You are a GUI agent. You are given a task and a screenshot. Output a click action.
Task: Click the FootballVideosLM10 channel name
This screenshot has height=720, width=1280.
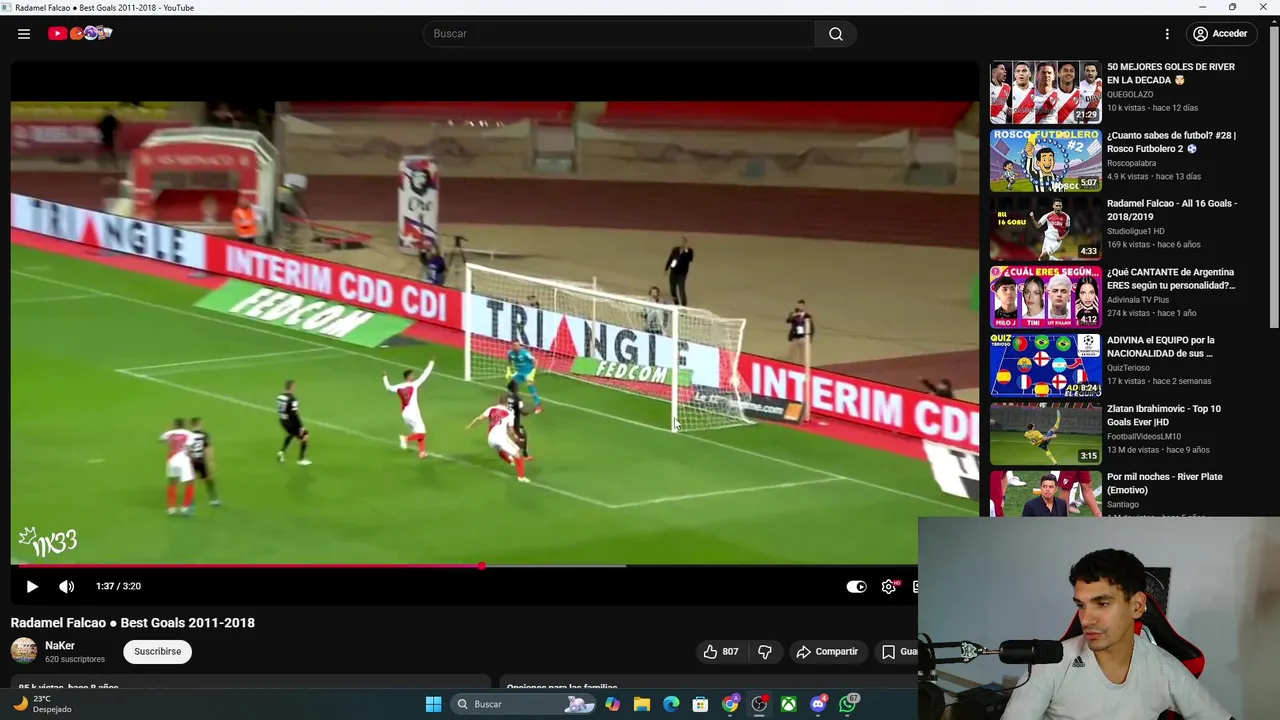pyautogui.click(x=1144, y=437)
